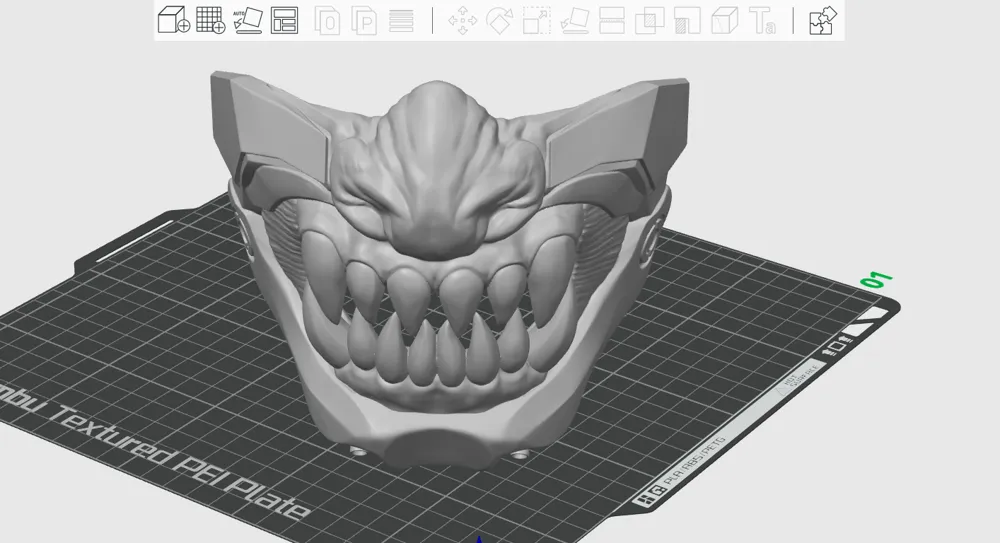This screenshot has width=1000, height=543.
Task: Select the Text shape tool icon
Action: point(762,20)
